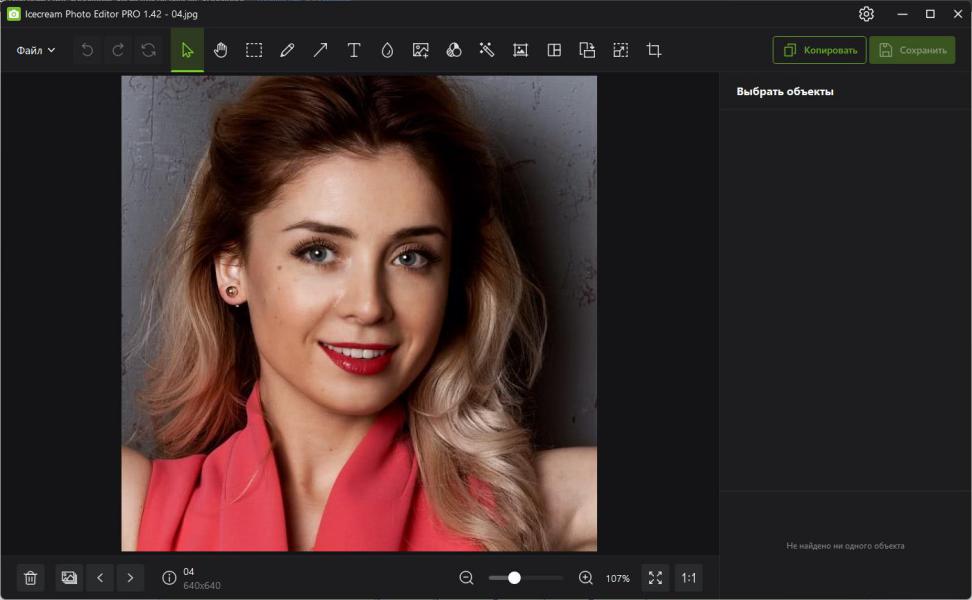972x600 pixels.
Task: Select the crop tool
Action: click(654, 50)
